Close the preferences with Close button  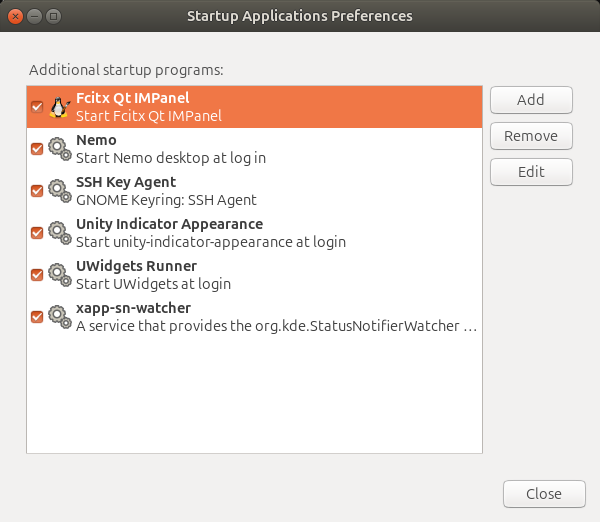pos(544,494)
